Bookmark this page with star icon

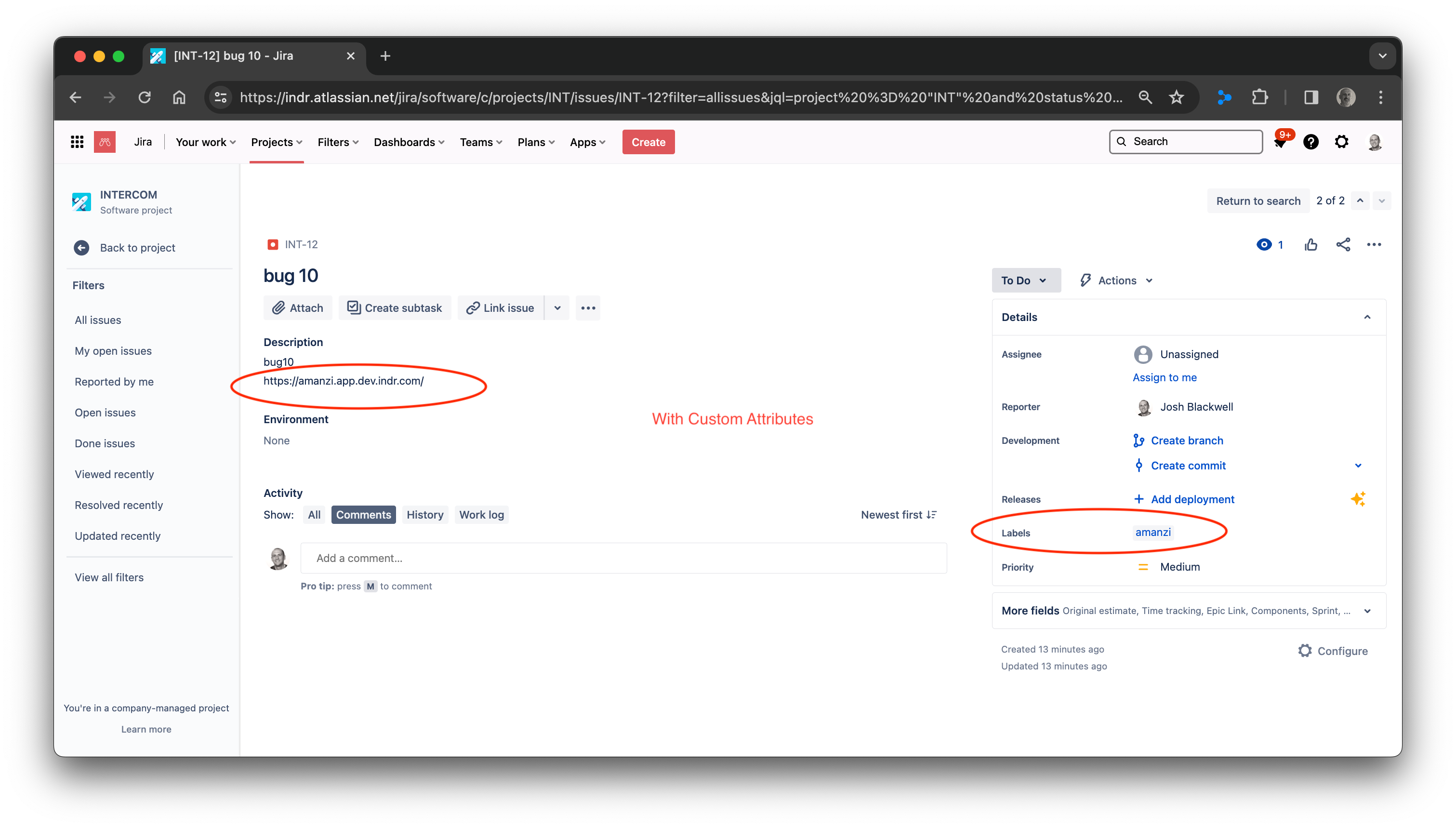[x=1176, y=97]
